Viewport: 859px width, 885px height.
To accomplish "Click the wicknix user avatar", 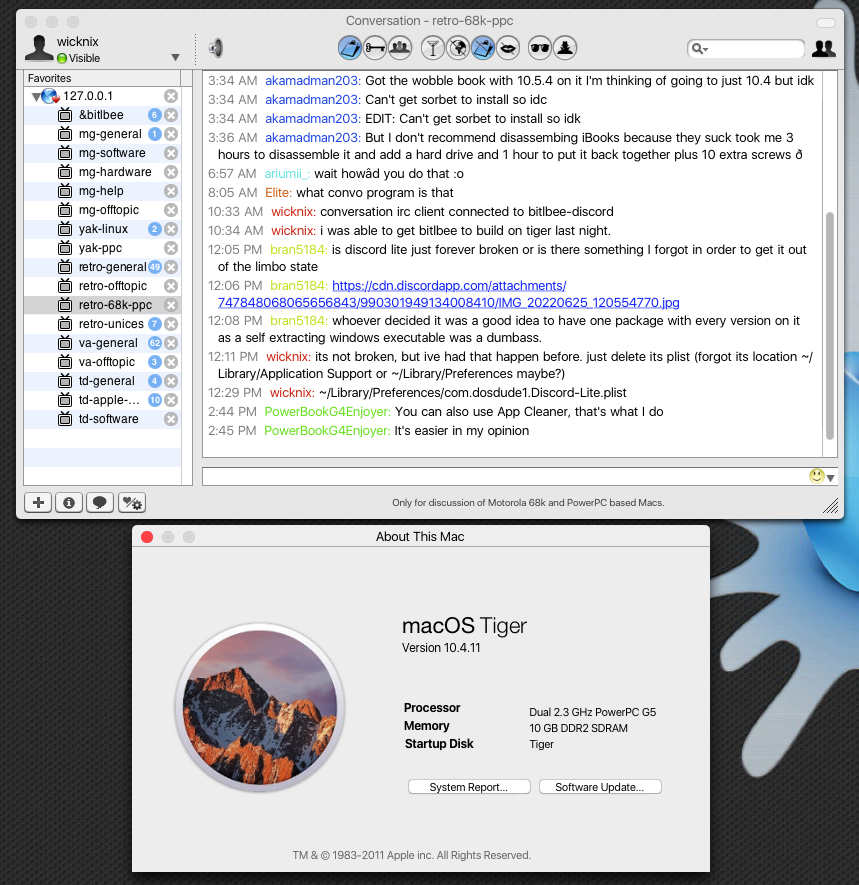I will pos(39,48).
